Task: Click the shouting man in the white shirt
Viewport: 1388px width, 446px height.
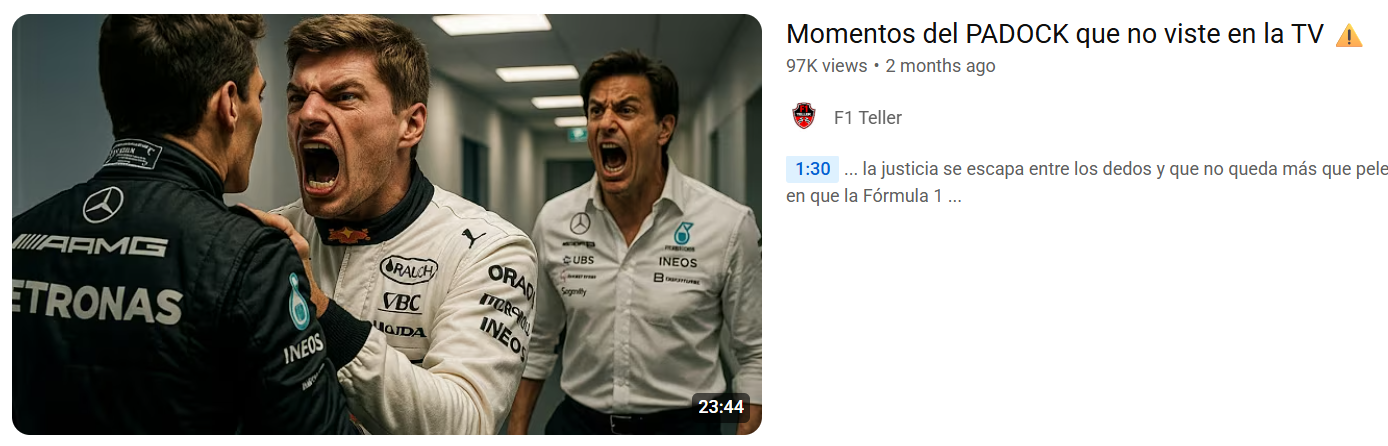Action: [640, 240]
